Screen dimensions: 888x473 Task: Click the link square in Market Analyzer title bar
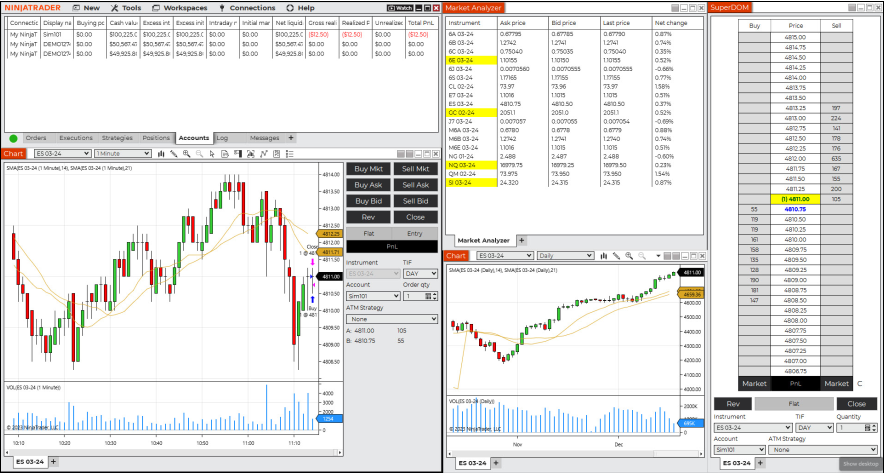tap(675, 8)
